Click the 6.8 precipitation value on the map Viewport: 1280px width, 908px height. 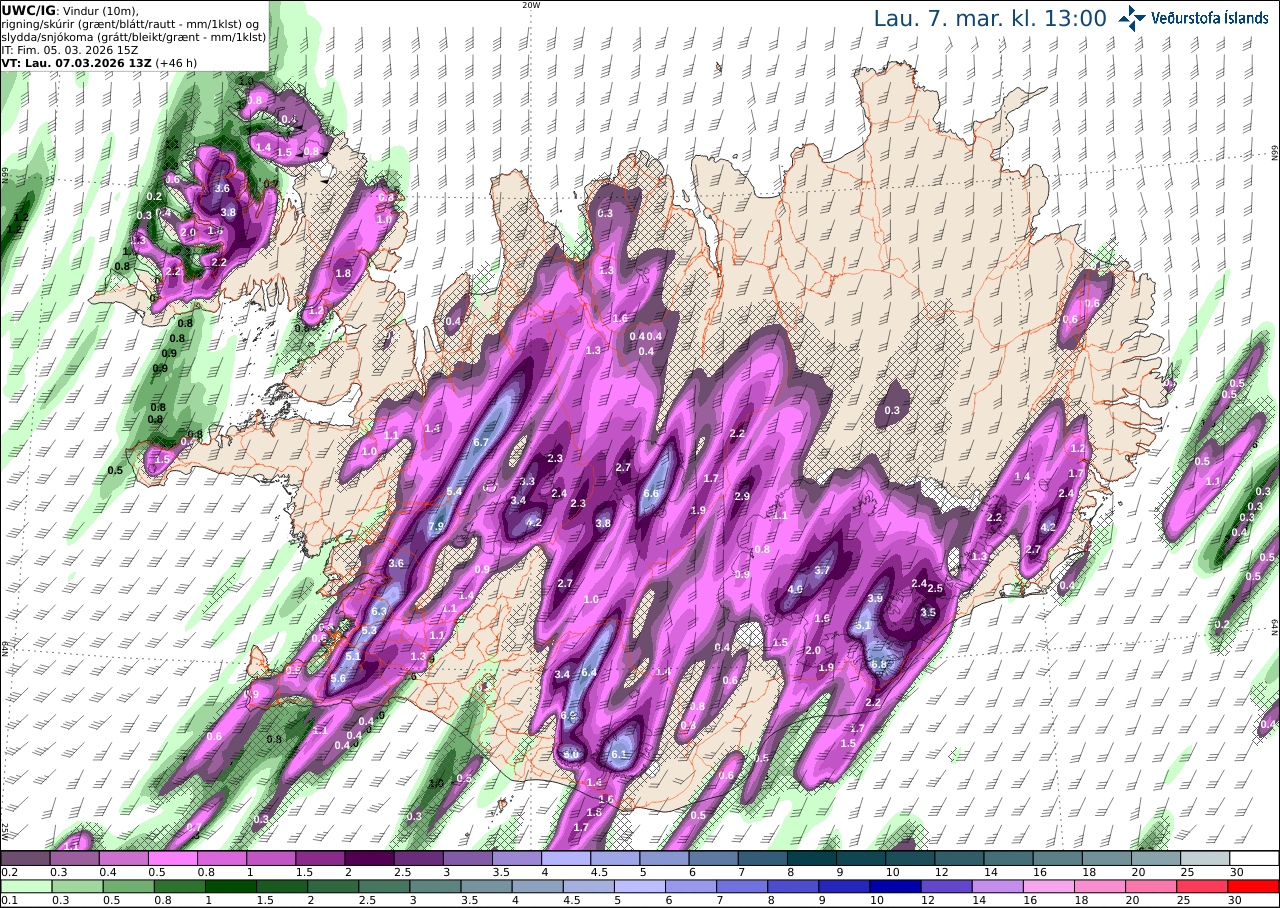(879, 664)
